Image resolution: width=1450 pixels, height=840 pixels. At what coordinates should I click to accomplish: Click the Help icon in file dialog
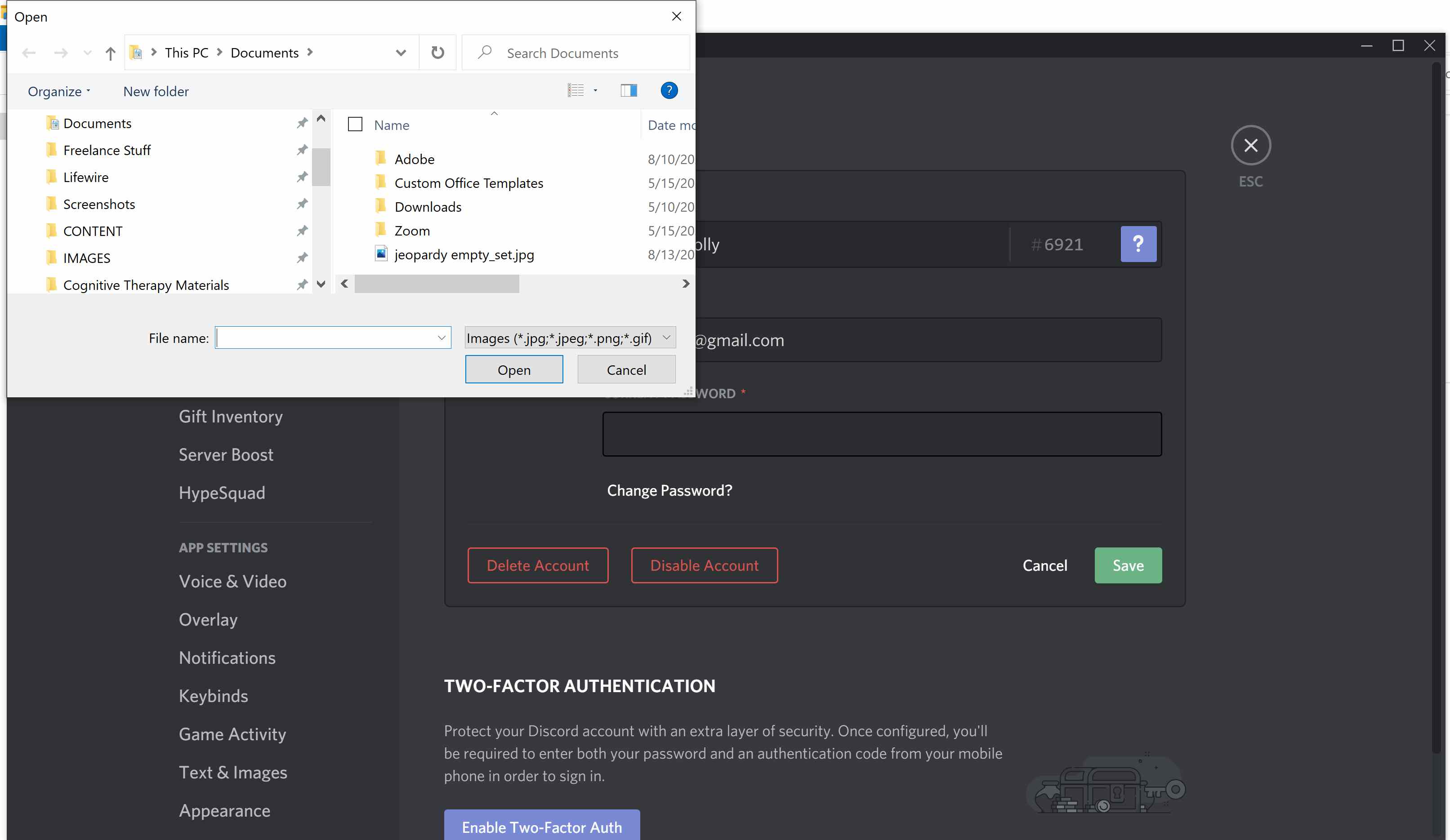coord(669,90)
